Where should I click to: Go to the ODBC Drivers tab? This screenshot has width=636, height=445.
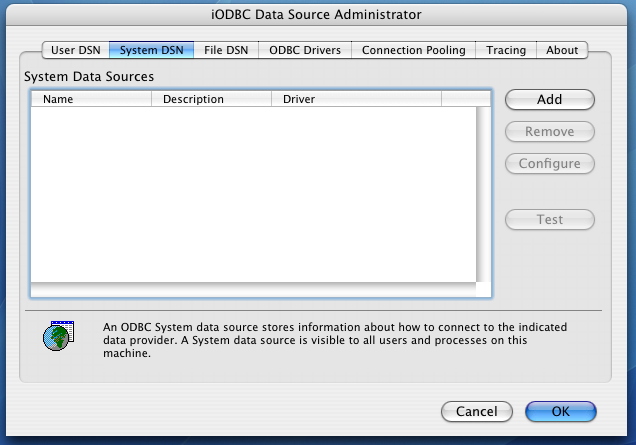pyautogui.click(x=305, y=50)
